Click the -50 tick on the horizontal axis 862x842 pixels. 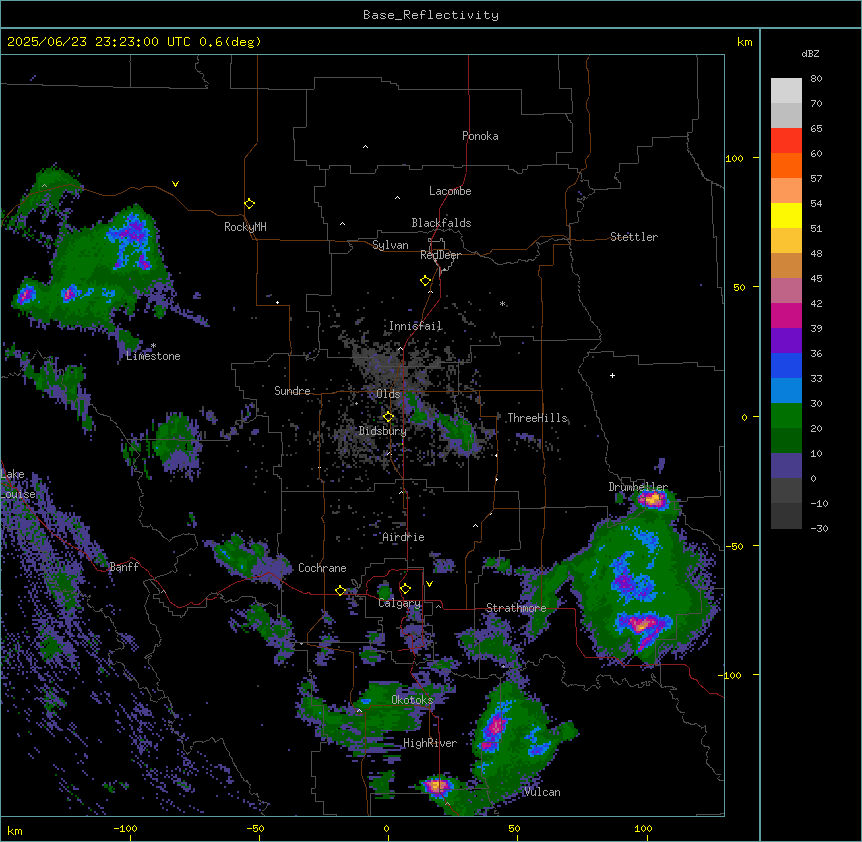[255, 828]
